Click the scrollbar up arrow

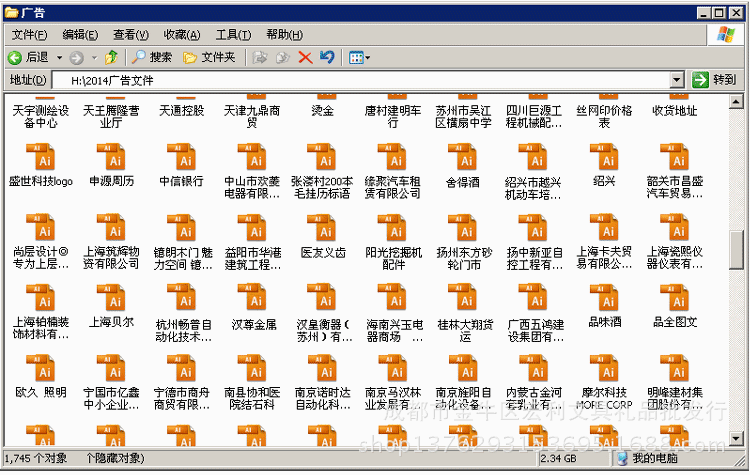click(736, 101)
